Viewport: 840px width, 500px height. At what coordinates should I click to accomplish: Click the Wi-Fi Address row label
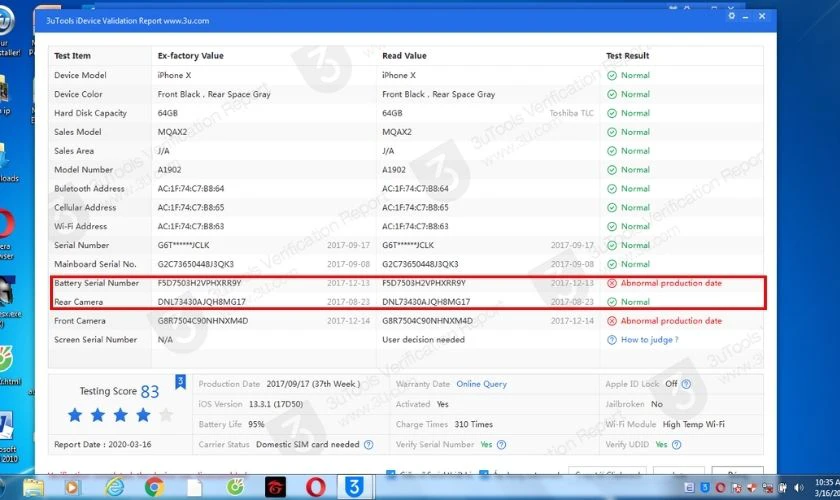80,227
